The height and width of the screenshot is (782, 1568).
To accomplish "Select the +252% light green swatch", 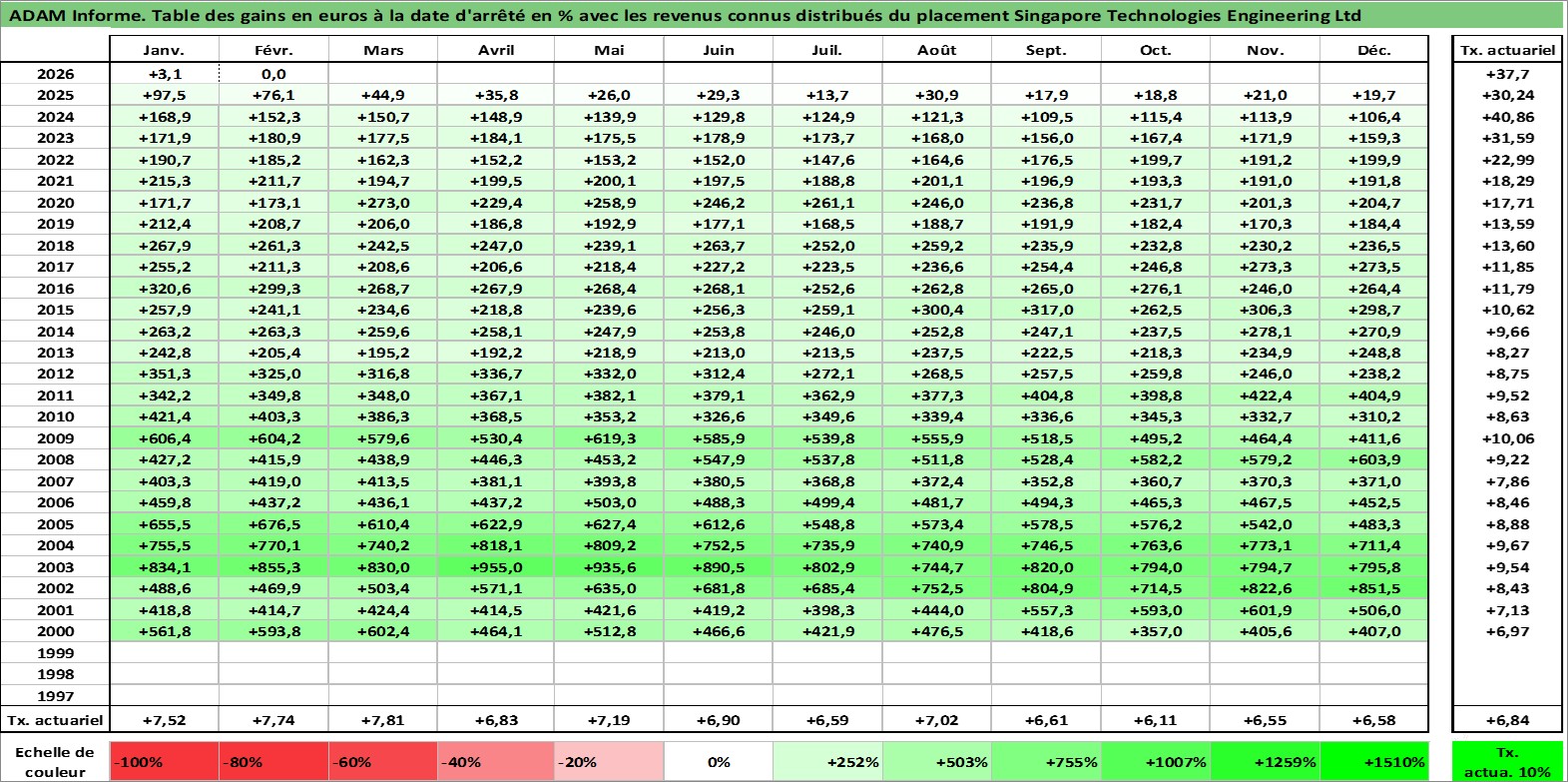I will 827,762.
